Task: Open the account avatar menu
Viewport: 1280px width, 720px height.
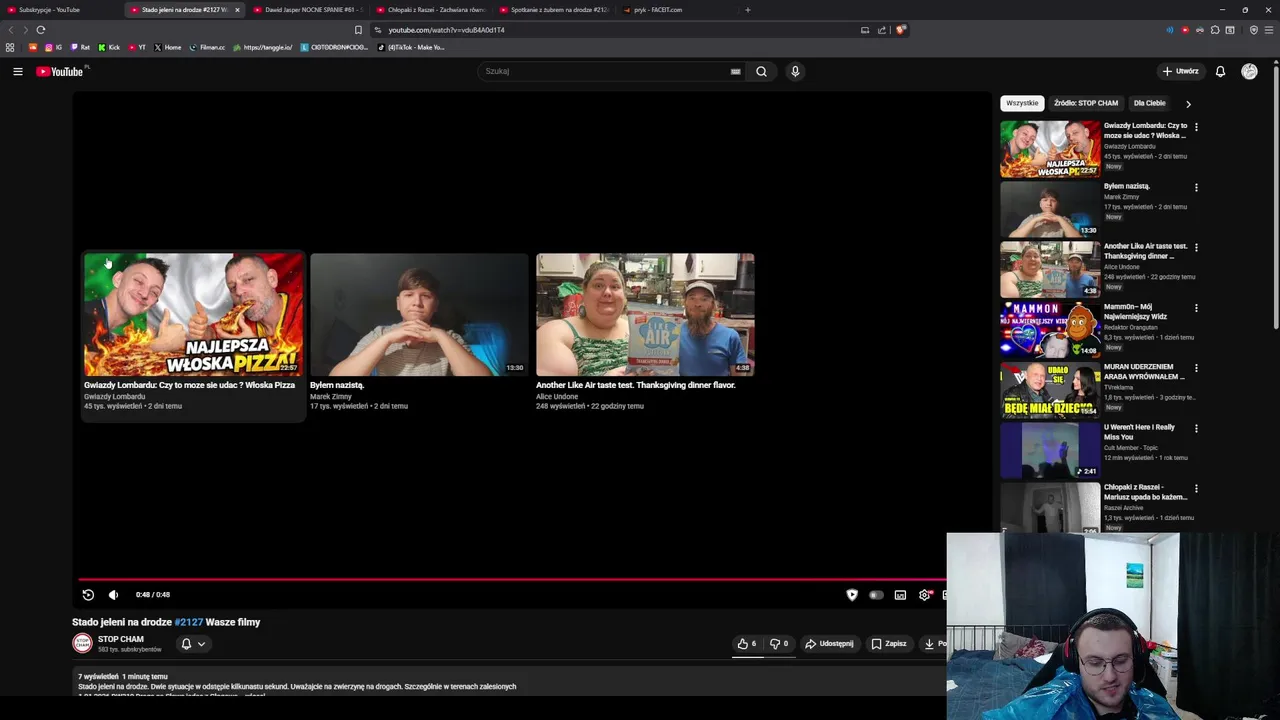Action: tap(1249, 71)
